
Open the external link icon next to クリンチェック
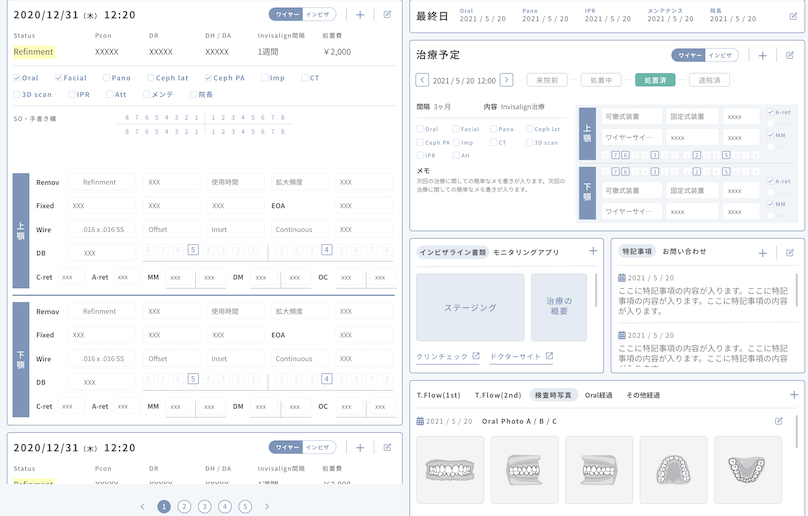[x=476, y=356]
